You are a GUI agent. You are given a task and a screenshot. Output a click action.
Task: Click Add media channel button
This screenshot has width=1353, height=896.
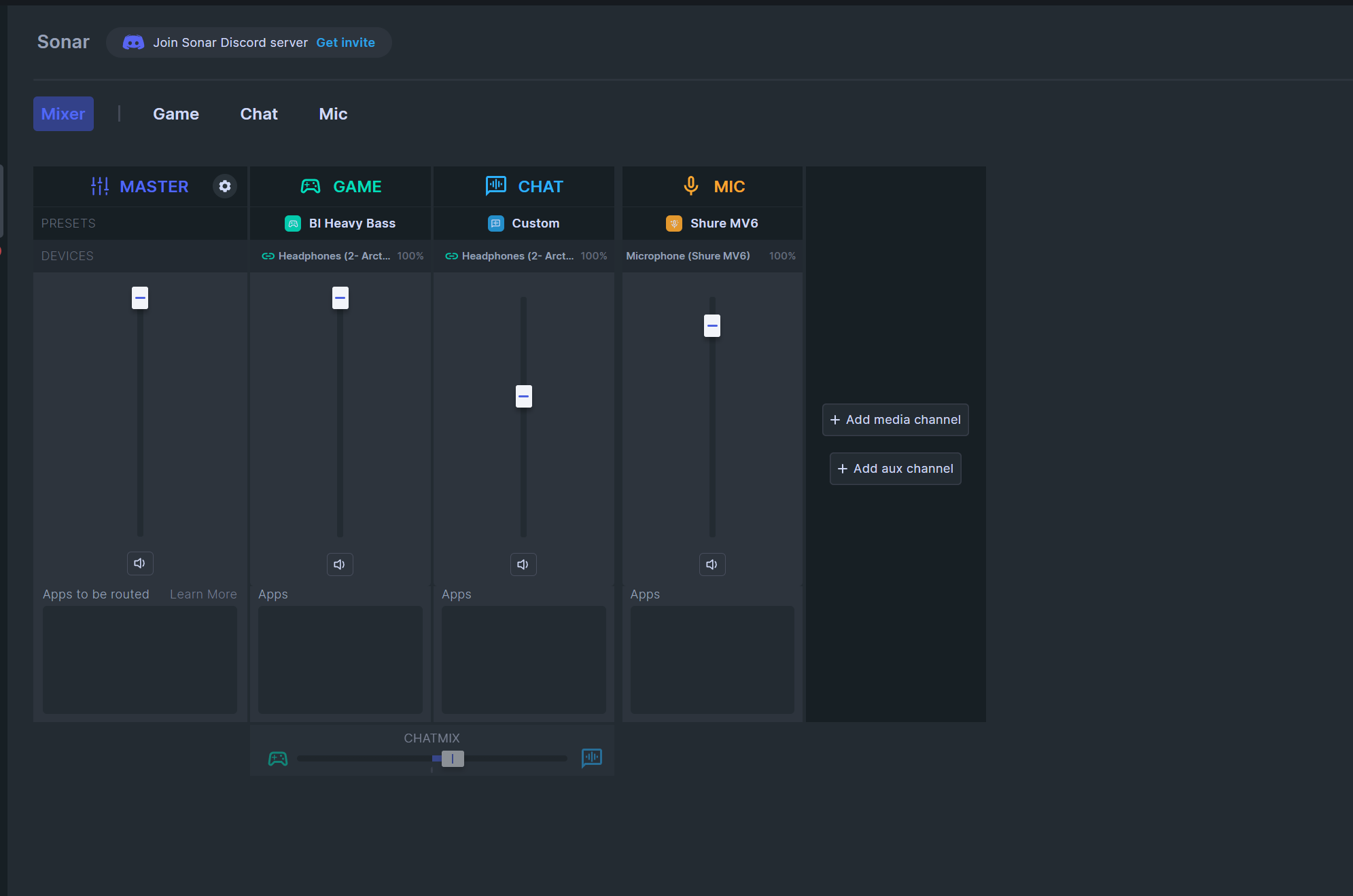point(895,420)
